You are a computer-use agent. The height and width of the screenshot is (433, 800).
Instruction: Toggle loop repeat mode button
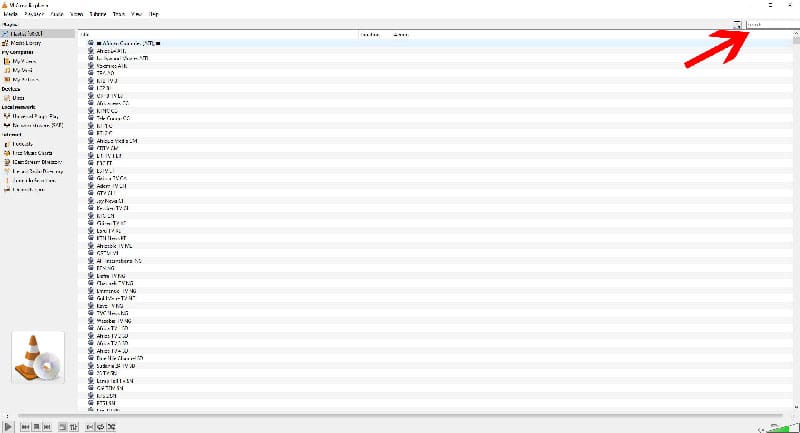101,427
